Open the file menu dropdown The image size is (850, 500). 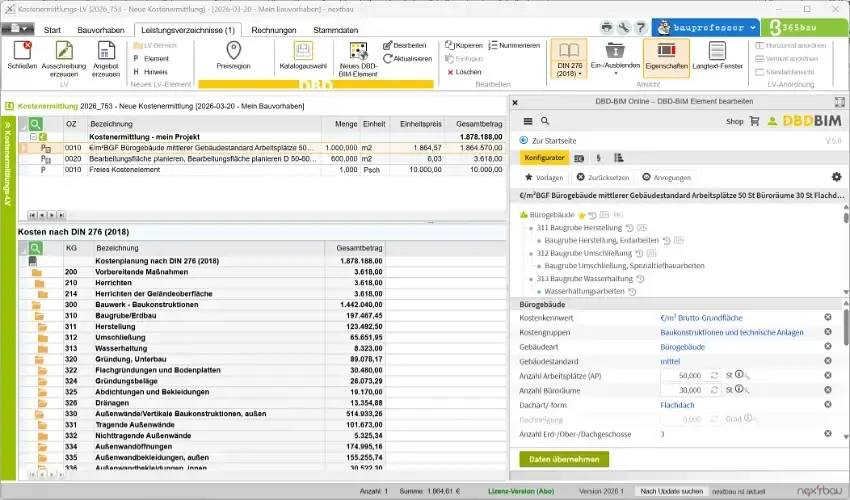tap(18, 29)
